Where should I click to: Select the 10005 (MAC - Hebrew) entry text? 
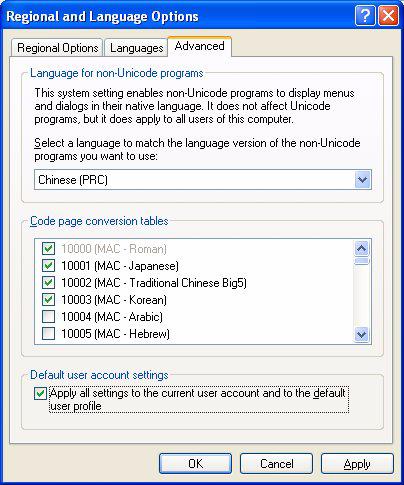(x=115, y=334)
